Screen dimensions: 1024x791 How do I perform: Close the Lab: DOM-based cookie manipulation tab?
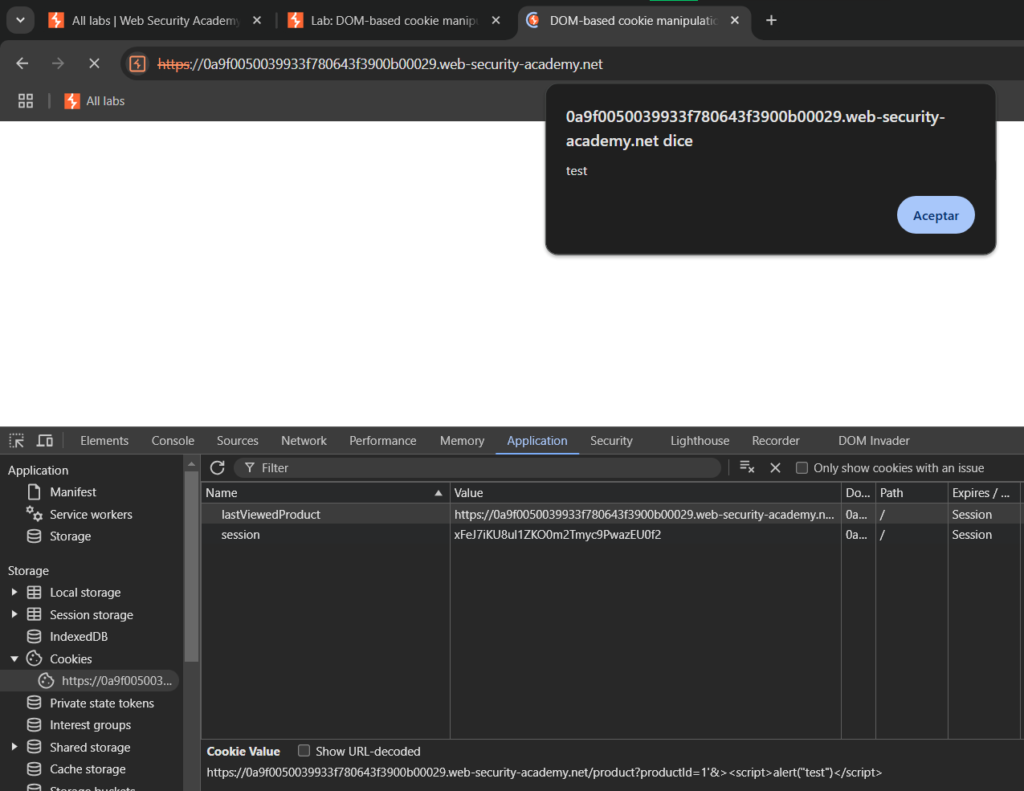click(x=496, y=21)
